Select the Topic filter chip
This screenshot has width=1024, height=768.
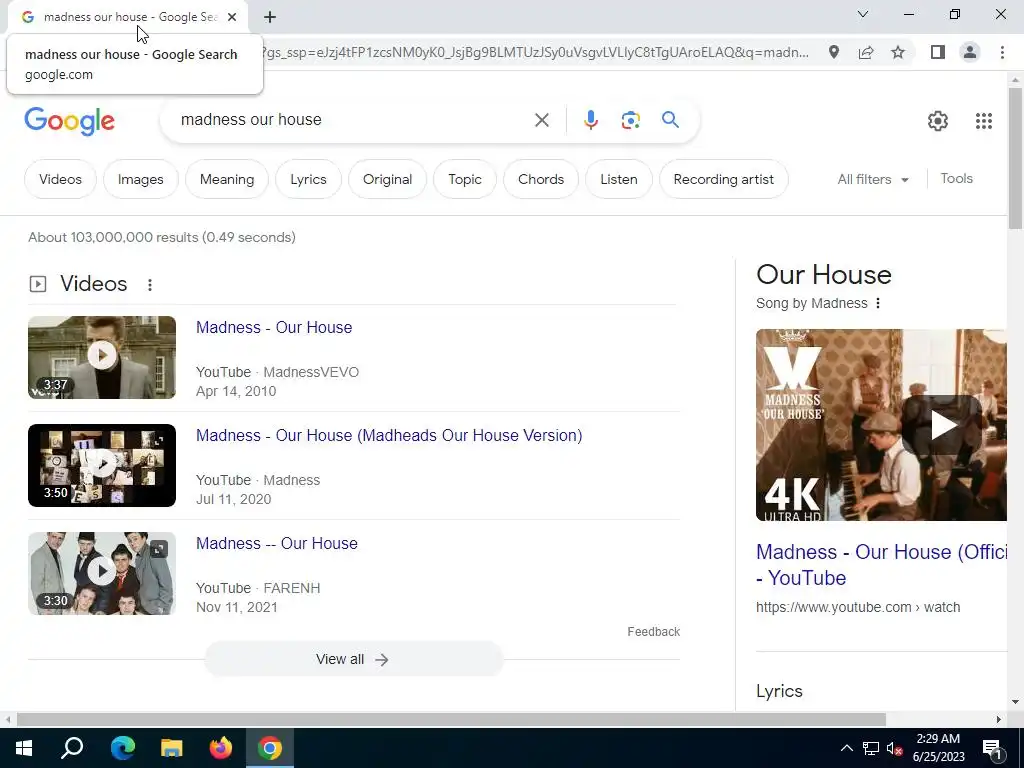click(465, 179)
